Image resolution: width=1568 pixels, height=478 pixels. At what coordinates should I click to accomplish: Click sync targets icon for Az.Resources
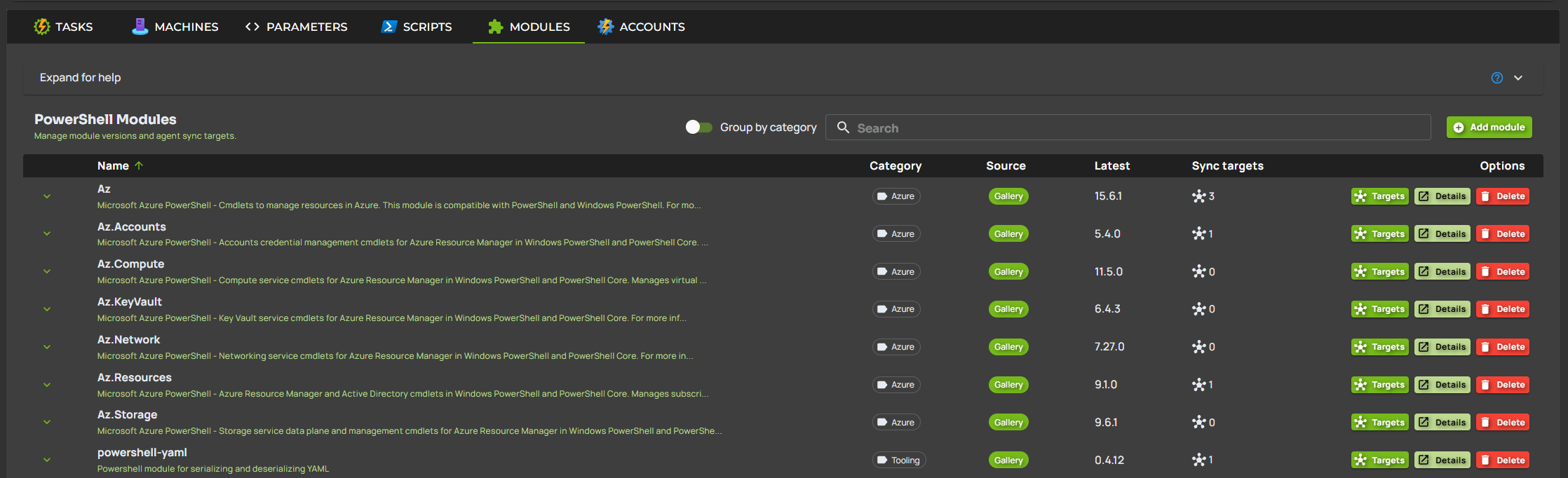pyautogui.click(x=1199, y=385)
